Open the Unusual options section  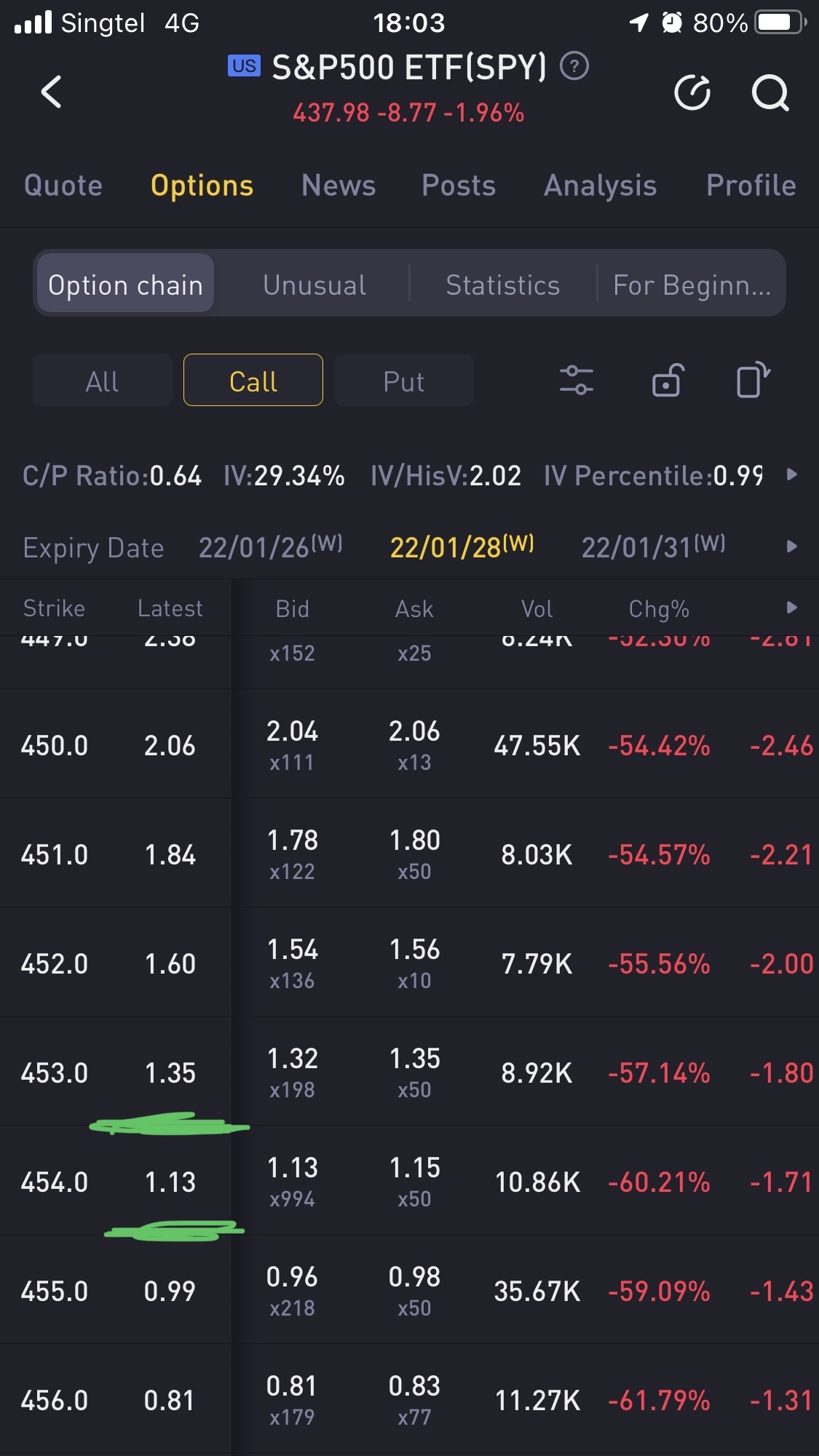coord(314,285)
